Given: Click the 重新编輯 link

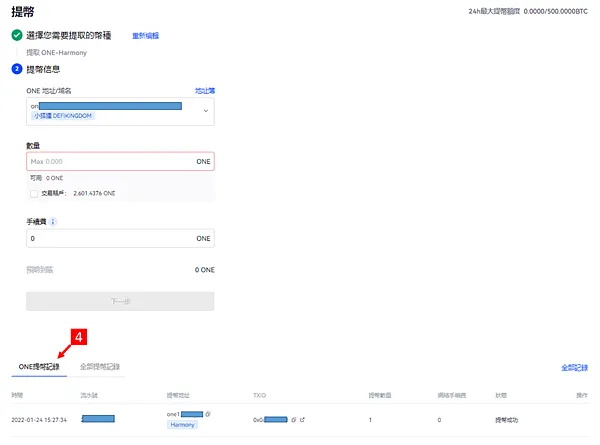Looking at the screenshot, I should tap(145, 36).
